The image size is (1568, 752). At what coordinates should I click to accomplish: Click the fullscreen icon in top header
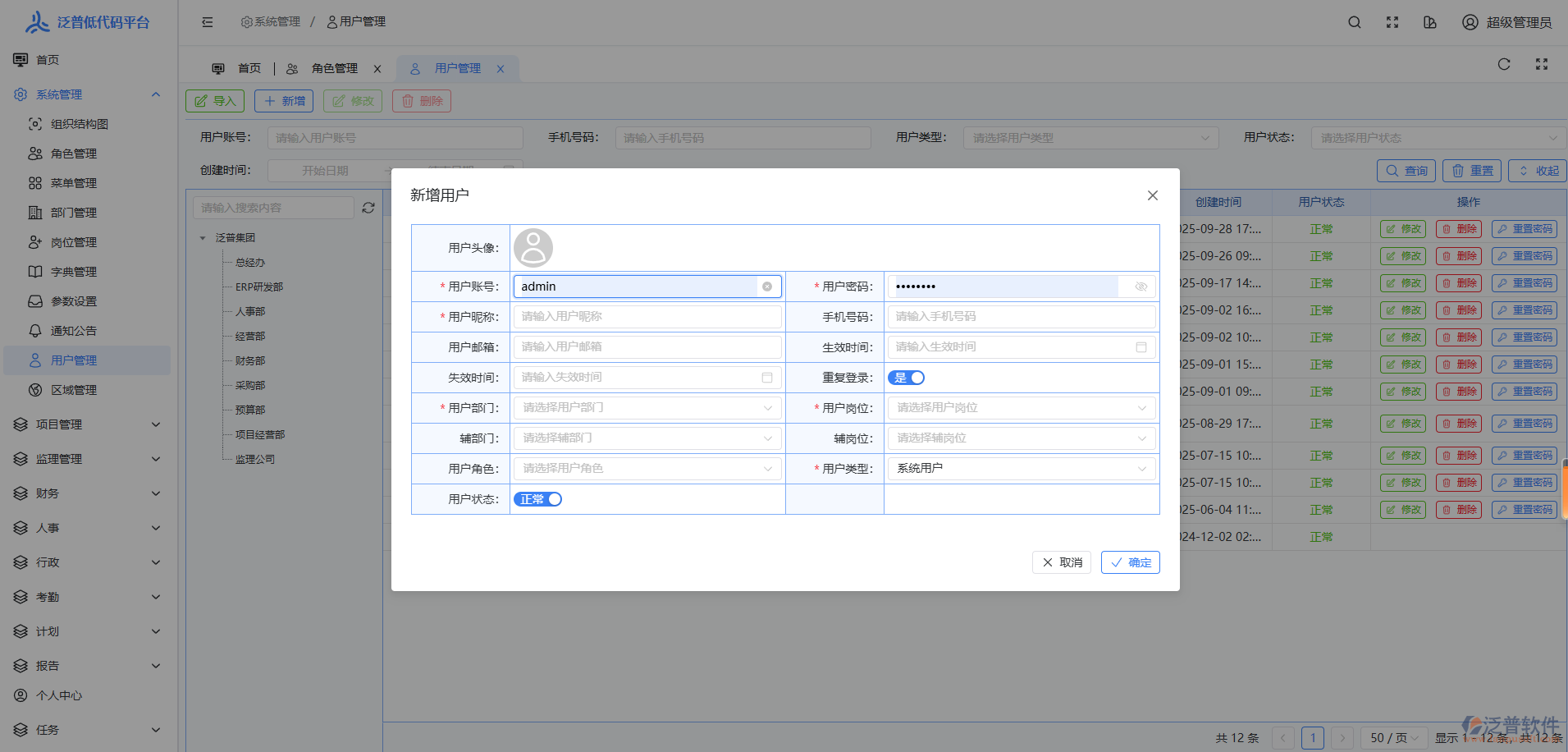tap(1392, 22)
